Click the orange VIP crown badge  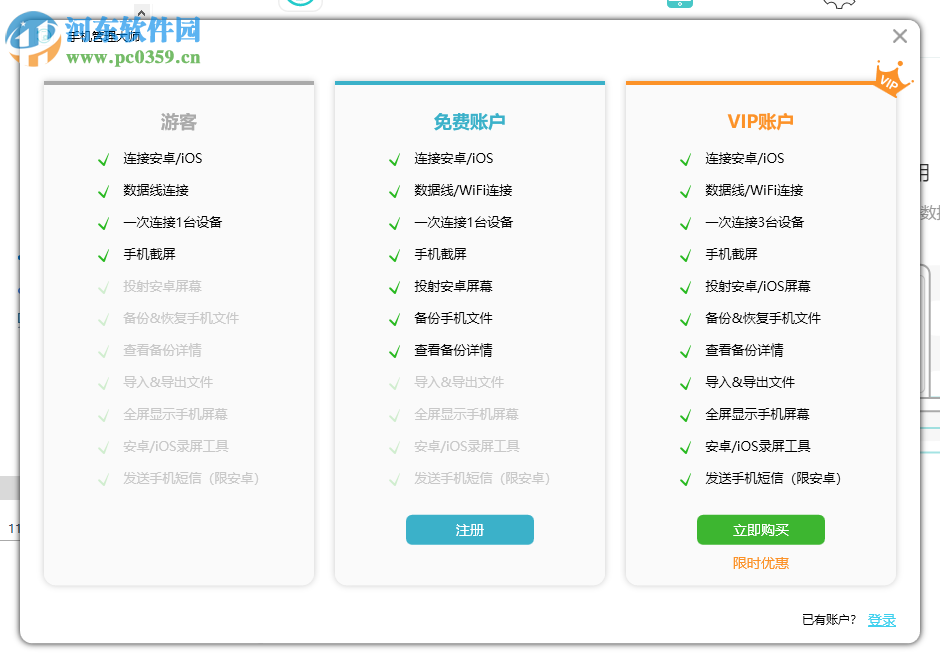click(889, 79)
